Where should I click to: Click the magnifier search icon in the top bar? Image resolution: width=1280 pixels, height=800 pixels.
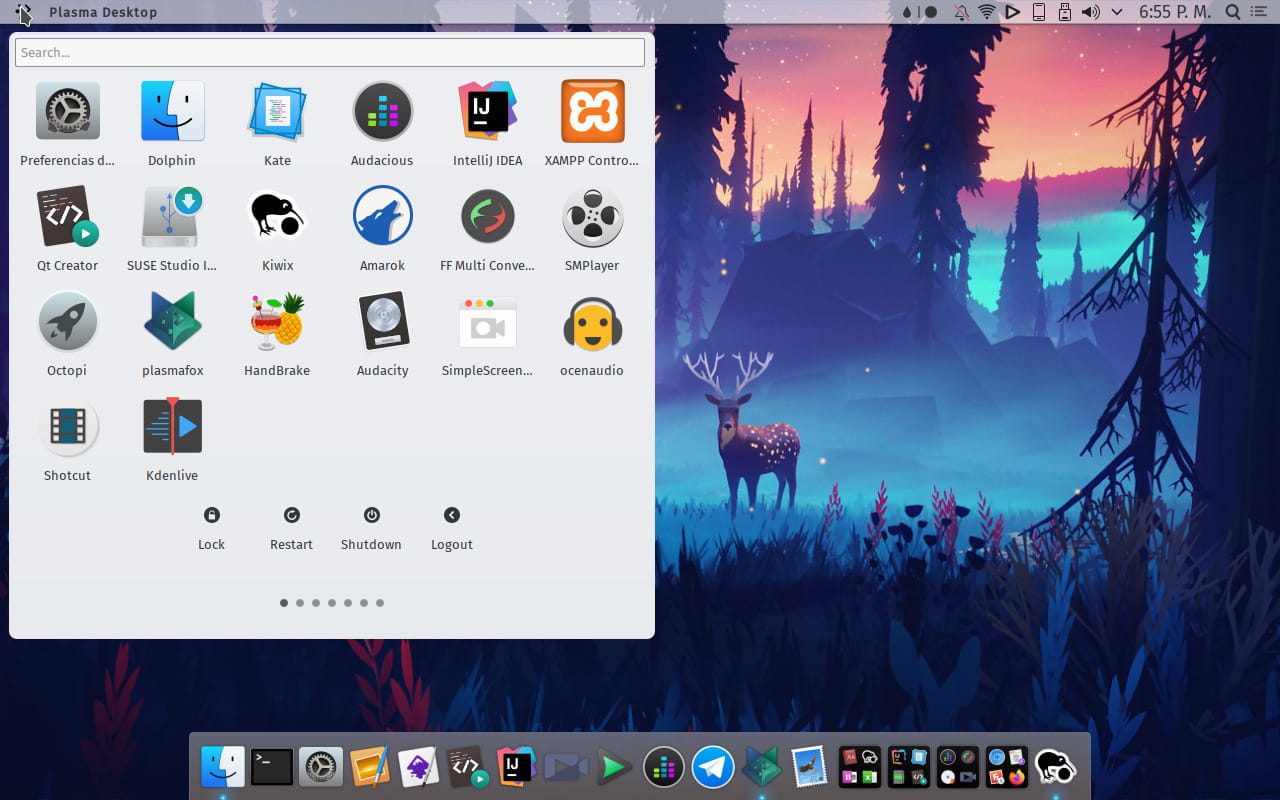click(1233, 12)
